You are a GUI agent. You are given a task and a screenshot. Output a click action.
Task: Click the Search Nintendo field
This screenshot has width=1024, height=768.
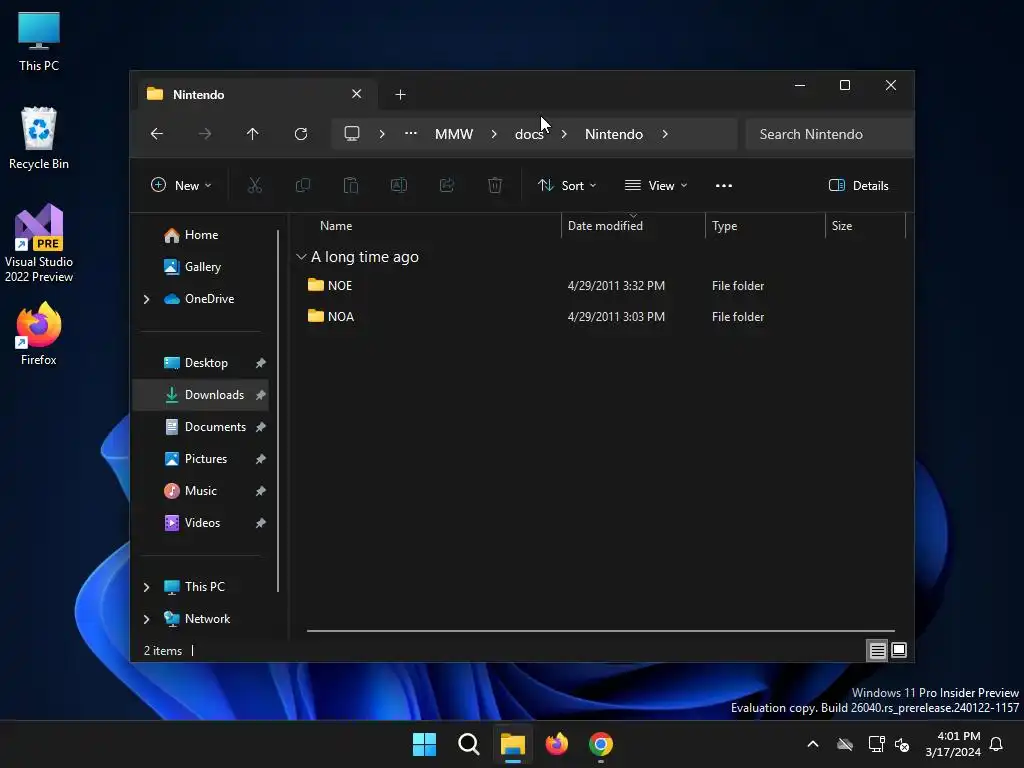click(829, 134)
